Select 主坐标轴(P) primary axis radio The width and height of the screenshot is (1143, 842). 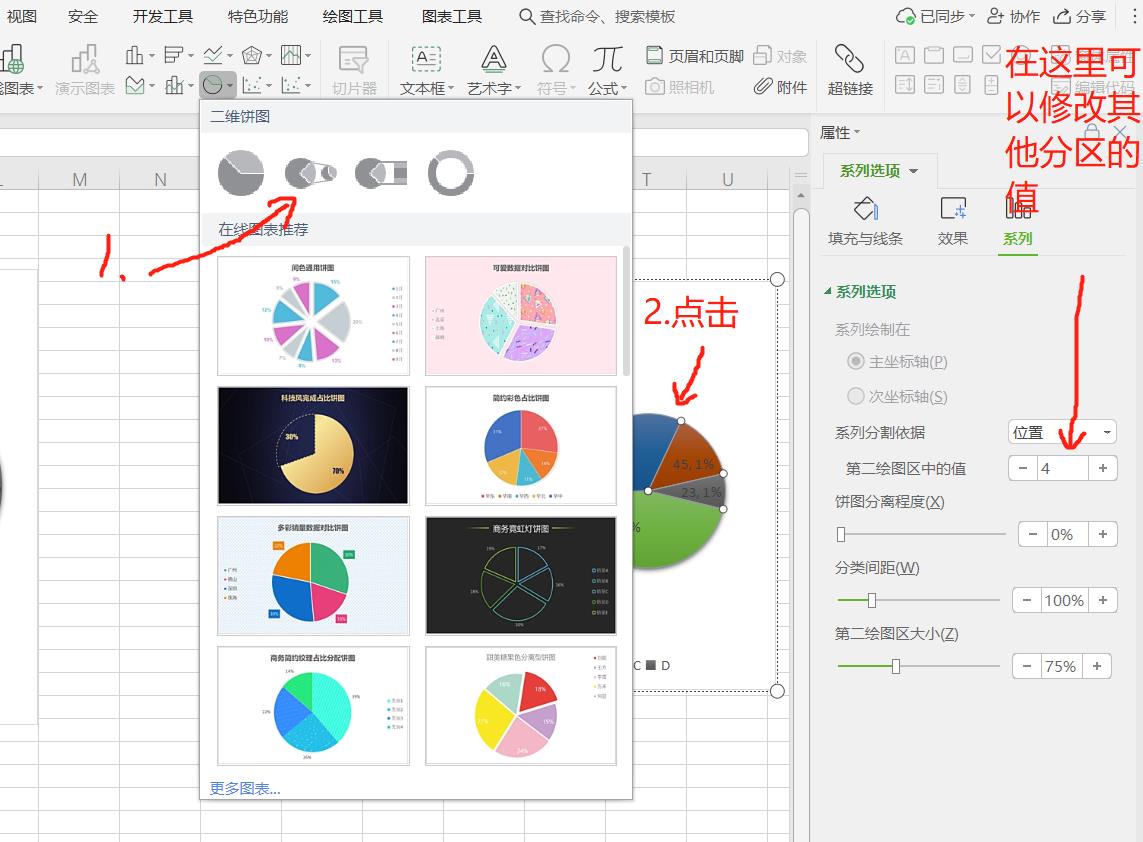pyautogui.click(x=856, y=362)
